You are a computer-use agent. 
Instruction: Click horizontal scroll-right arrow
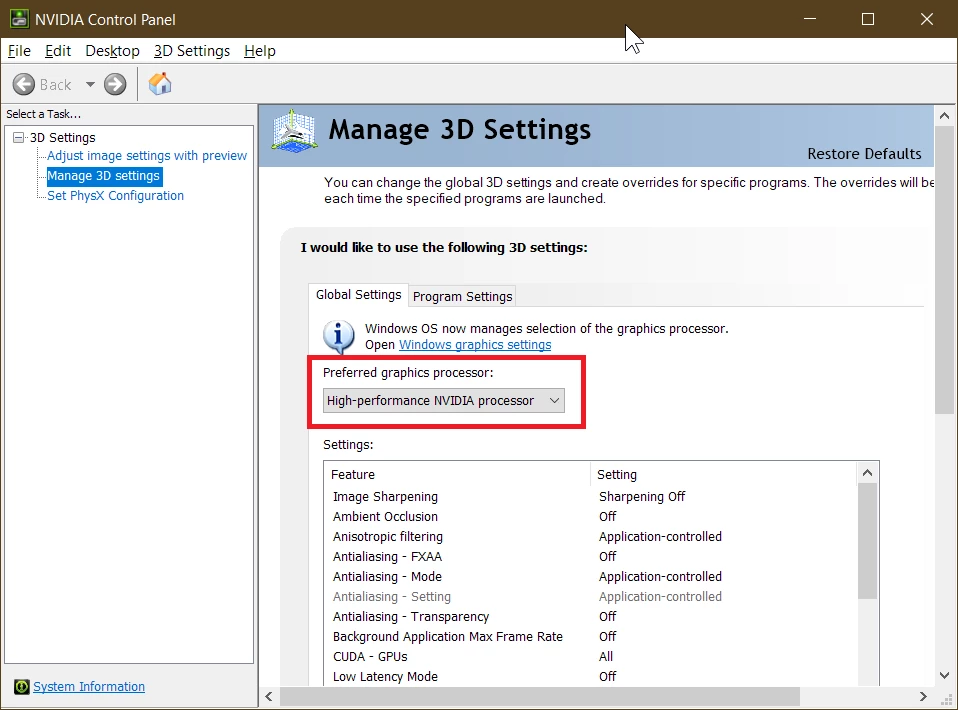[x=923, y=697]
